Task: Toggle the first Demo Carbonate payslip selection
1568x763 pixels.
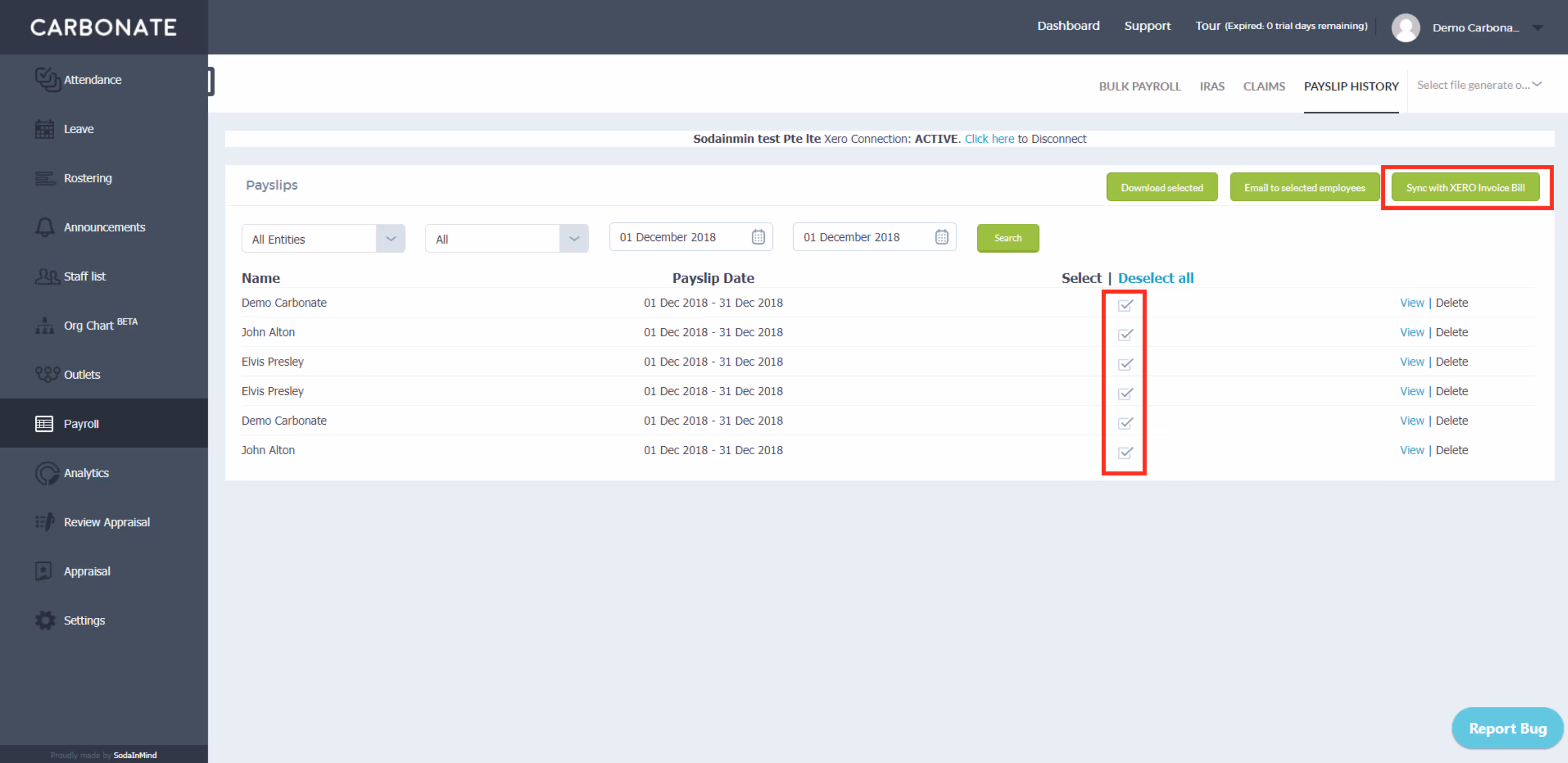Action: point(1124,305)
